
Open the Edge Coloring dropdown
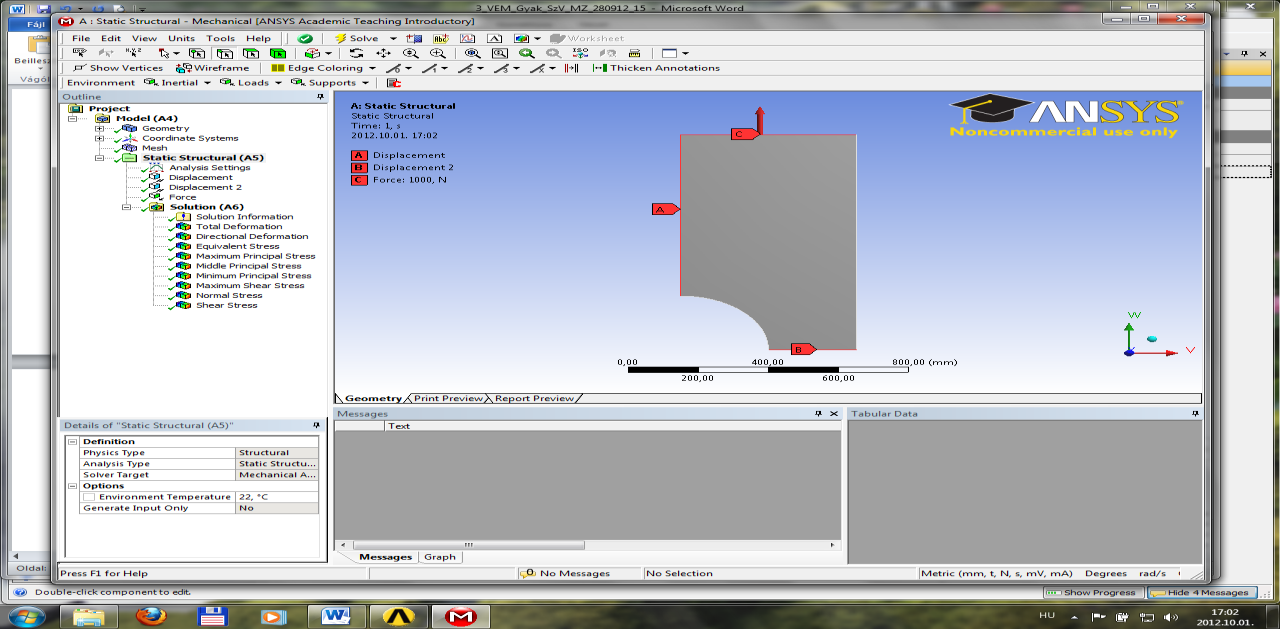pos(373,68)
